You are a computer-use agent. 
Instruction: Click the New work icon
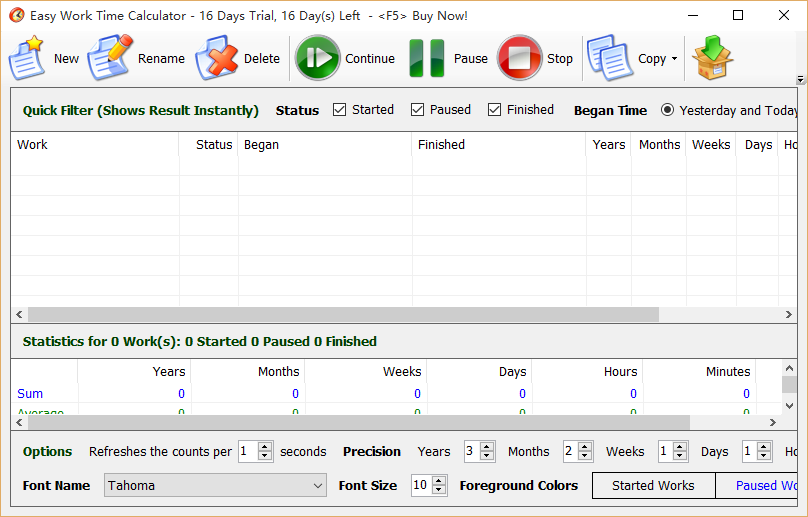pyautogui.click(x=27, y=58)
